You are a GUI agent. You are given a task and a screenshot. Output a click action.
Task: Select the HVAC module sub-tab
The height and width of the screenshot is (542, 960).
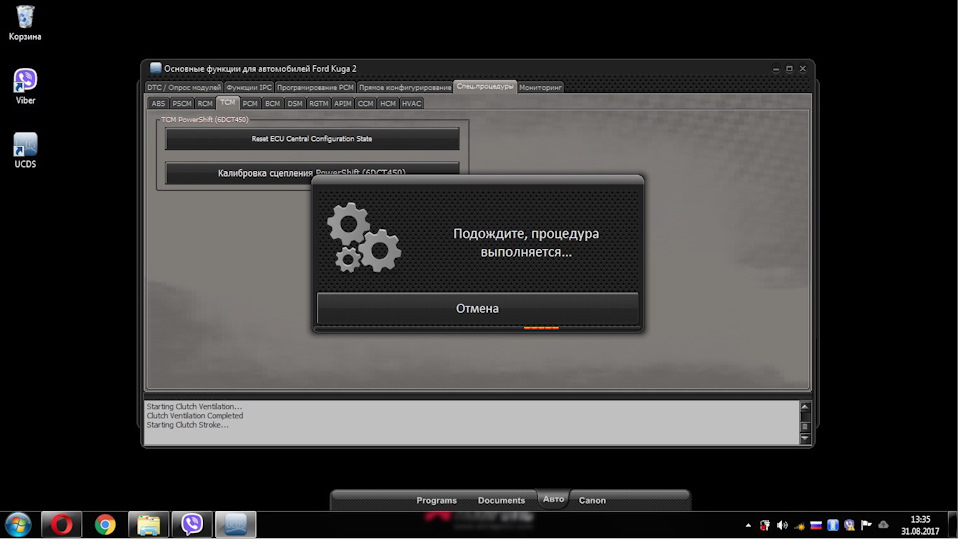tap(411, 104)
